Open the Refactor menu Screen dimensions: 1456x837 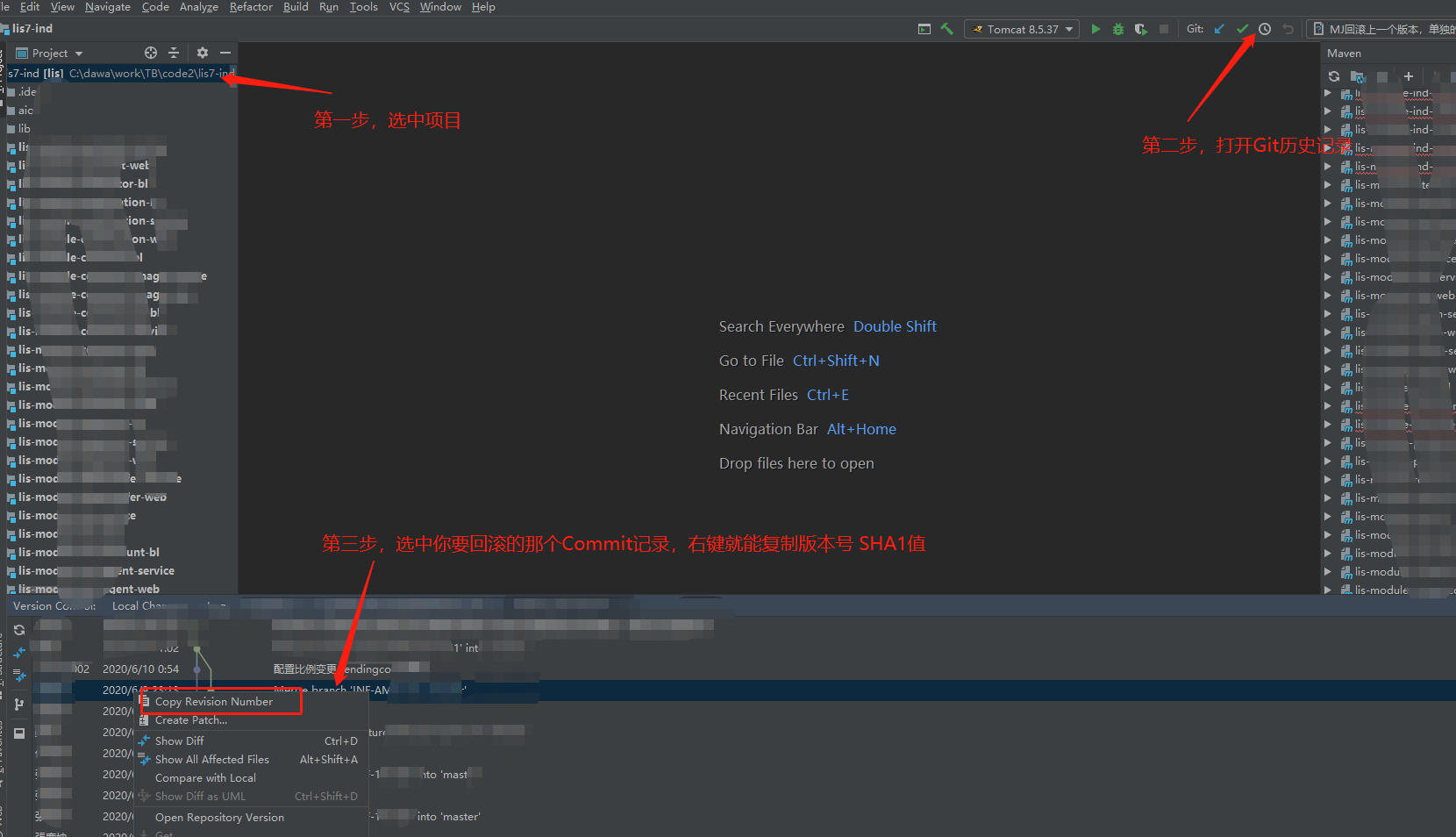tap(251, 7)
